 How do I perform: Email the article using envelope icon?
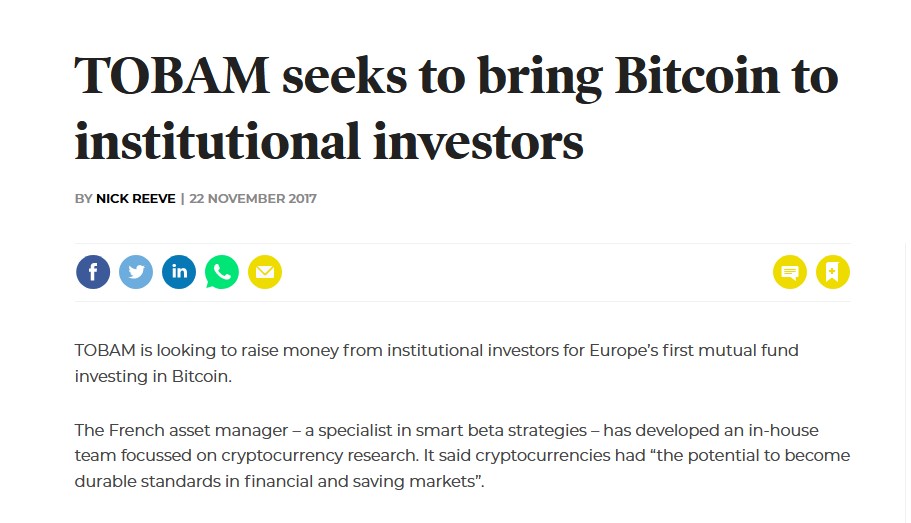tap(265, 272)
